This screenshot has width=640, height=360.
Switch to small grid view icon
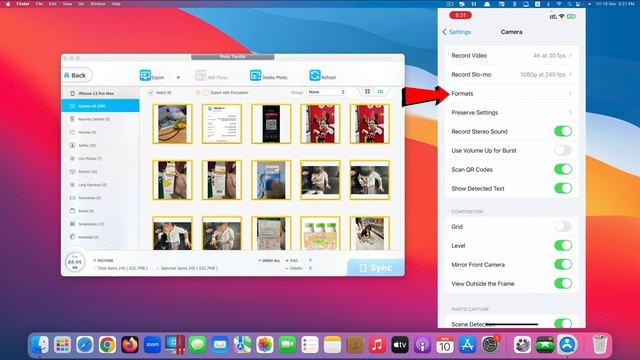(x=380, y=92)
